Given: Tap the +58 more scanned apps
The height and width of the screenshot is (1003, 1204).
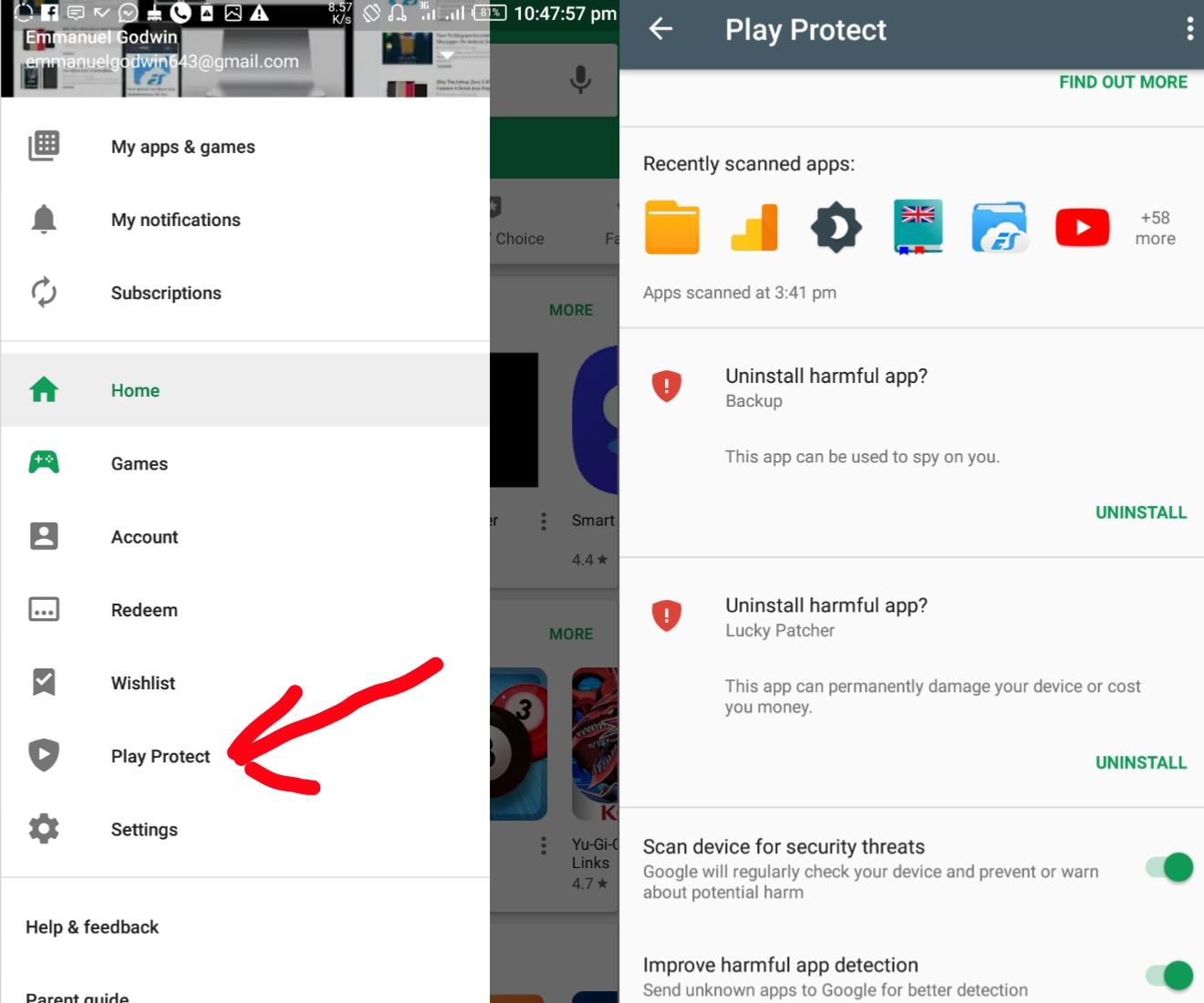Looking at the screenshot, I should click(x=1156, y=228).
